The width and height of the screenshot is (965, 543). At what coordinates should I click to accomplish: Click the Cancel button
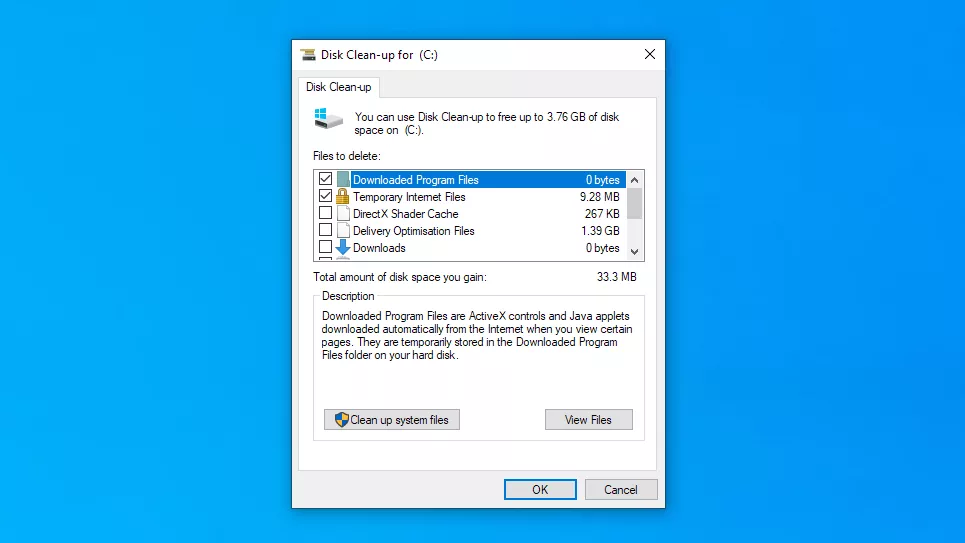(x=621, y=489)
